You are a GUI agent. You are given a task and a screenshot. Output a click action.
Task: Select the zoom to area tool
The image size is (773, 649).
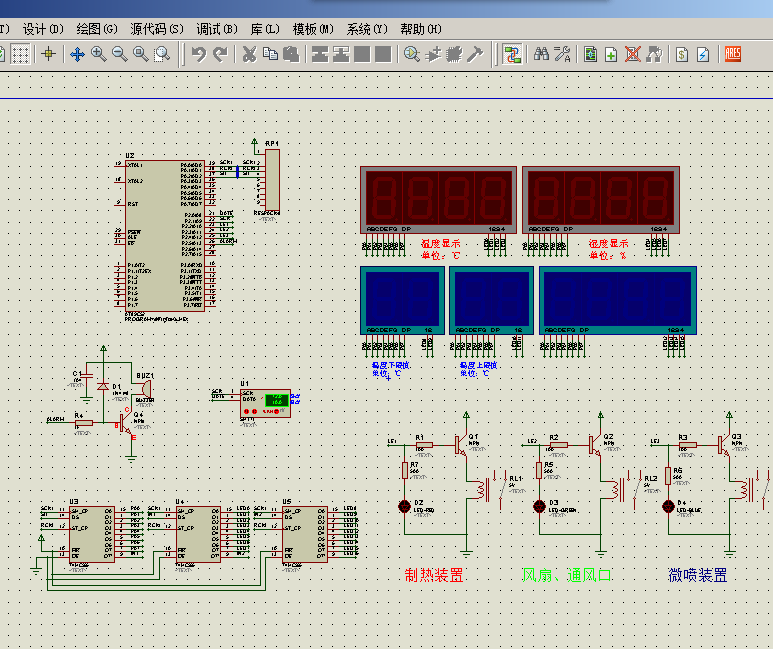pyautogui.click(x=162, y=54)
